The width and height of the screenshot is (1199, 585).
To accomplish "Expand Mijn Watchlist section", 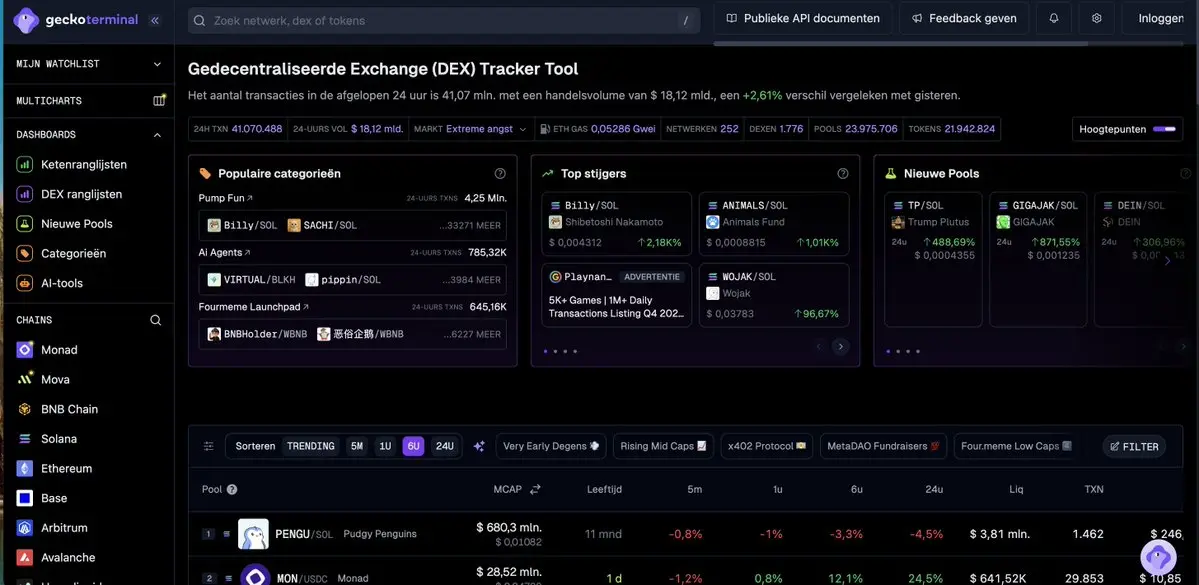I will pyautogui.click(x=158, y=64).
